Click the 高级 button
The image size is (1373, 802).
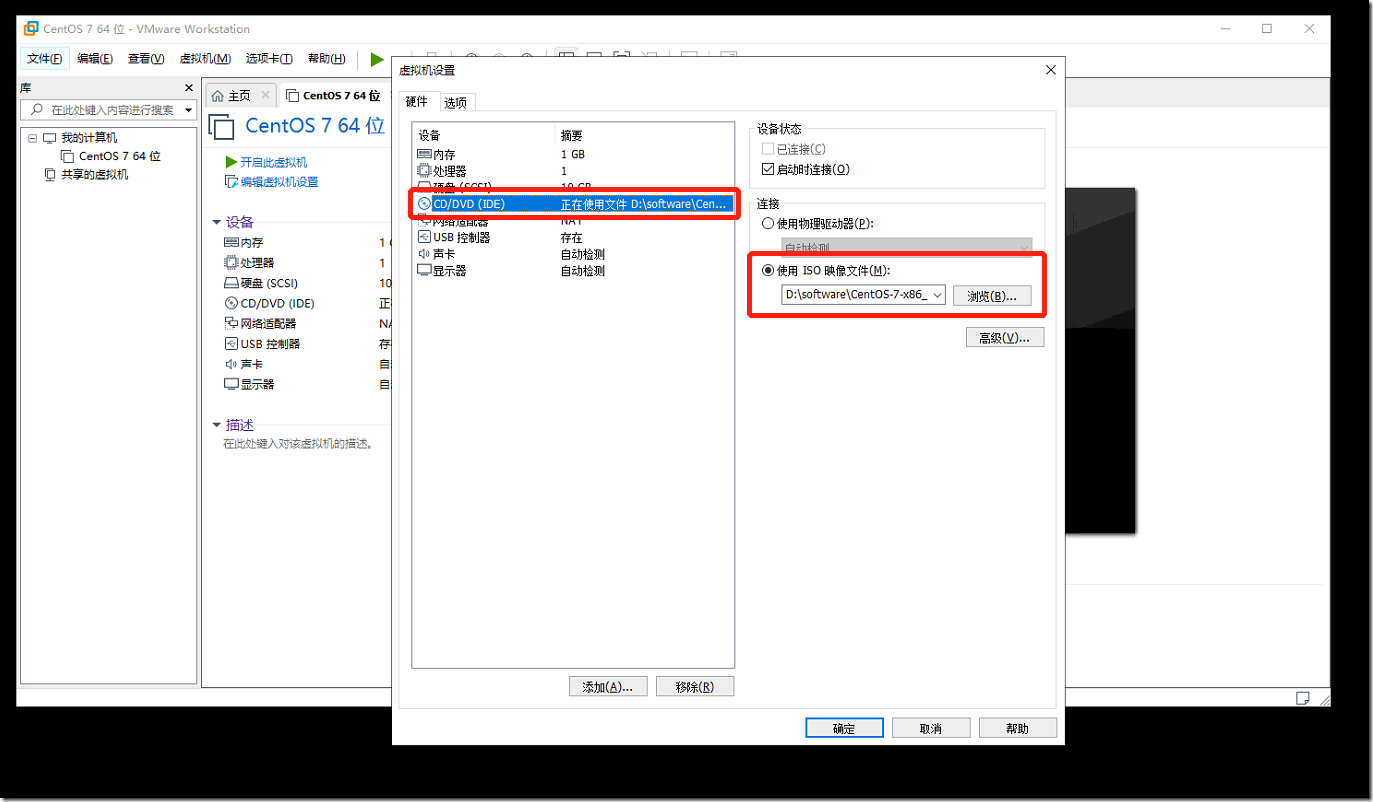coord(1005,338)
